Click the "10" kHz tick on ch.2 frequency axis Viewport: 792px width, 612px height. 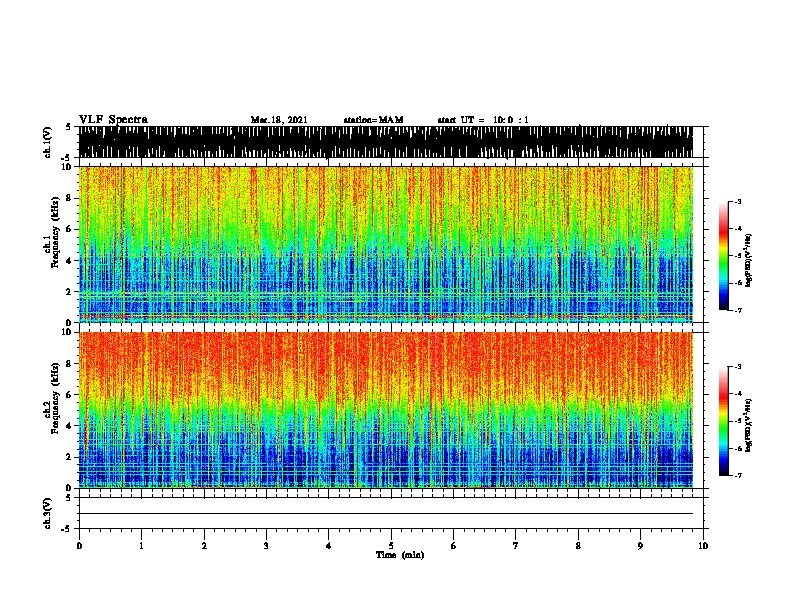(69, 332)
